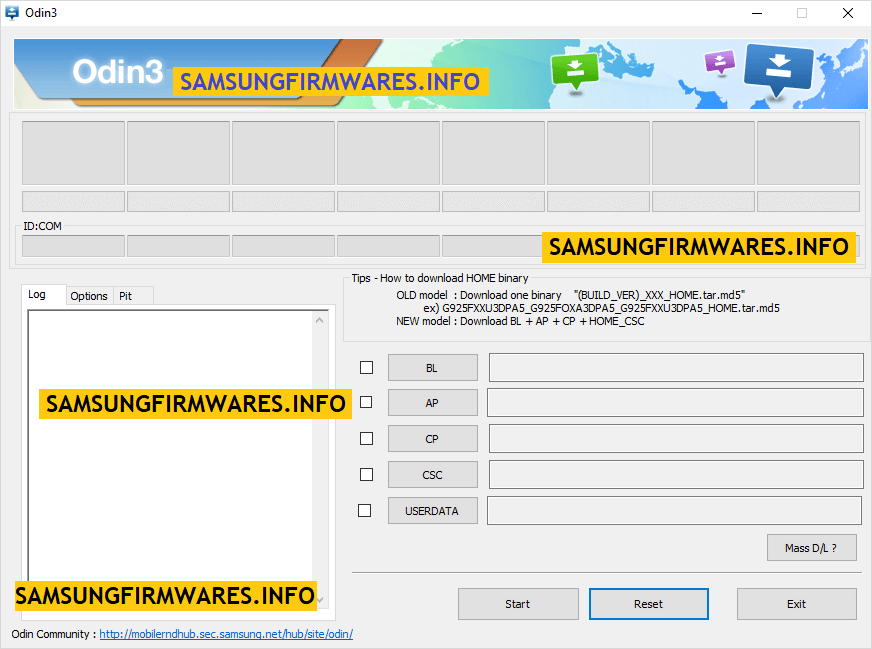Image resolution: width=872 pixels, height=649 pixels.
Task: Click the first ID:COM port slot
Action: click(73, 246)
